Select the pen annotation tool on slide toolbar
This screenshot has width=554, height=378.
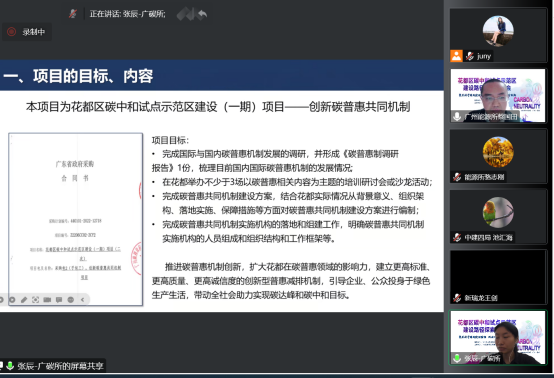pos(24,300)
